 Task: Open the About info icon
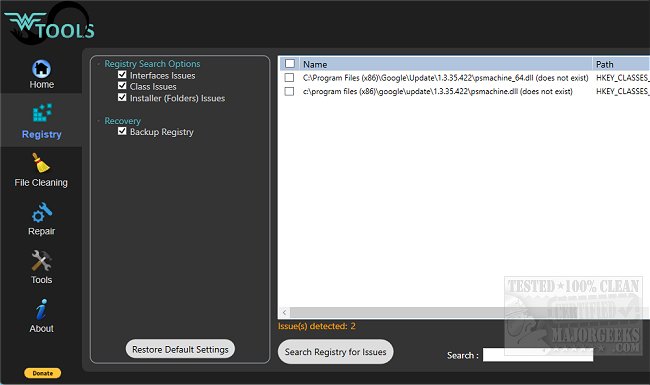pos(41,310)
